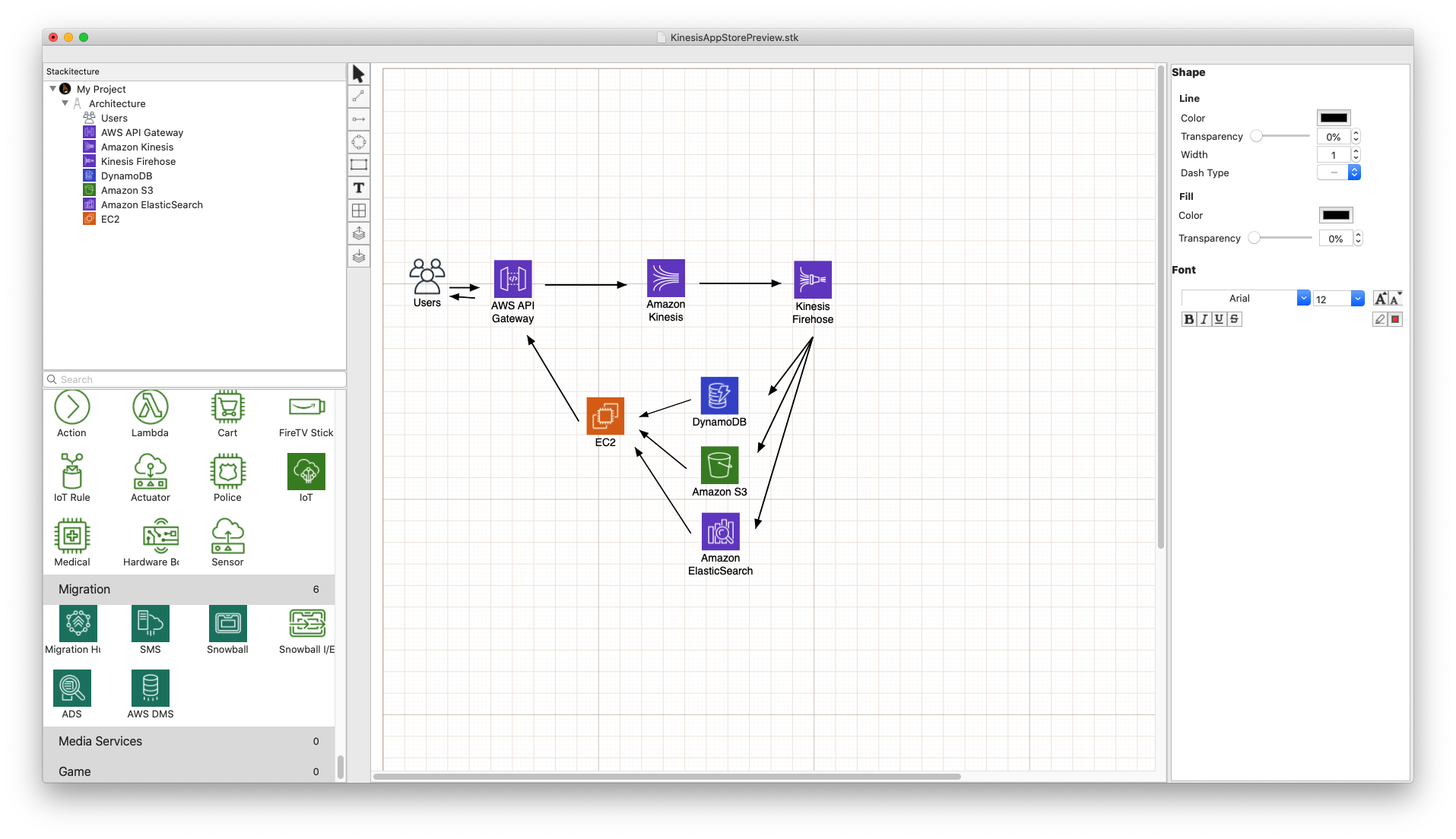1456x839 pixels.
Task: Open the Fill color swatch
Action: [1335, 216]
